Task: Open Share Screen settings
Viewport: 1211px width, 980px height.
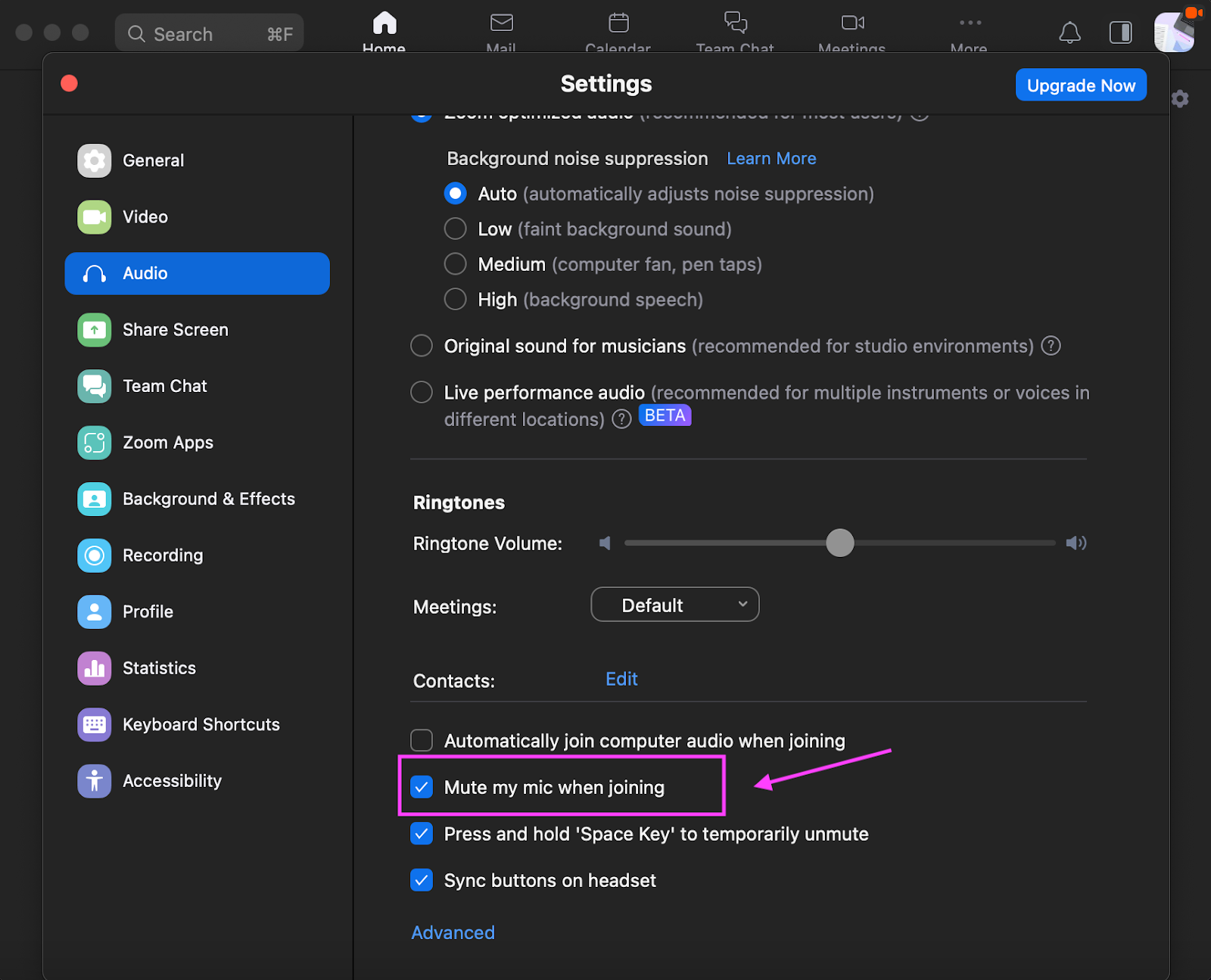Action: [x=175, y=330]
